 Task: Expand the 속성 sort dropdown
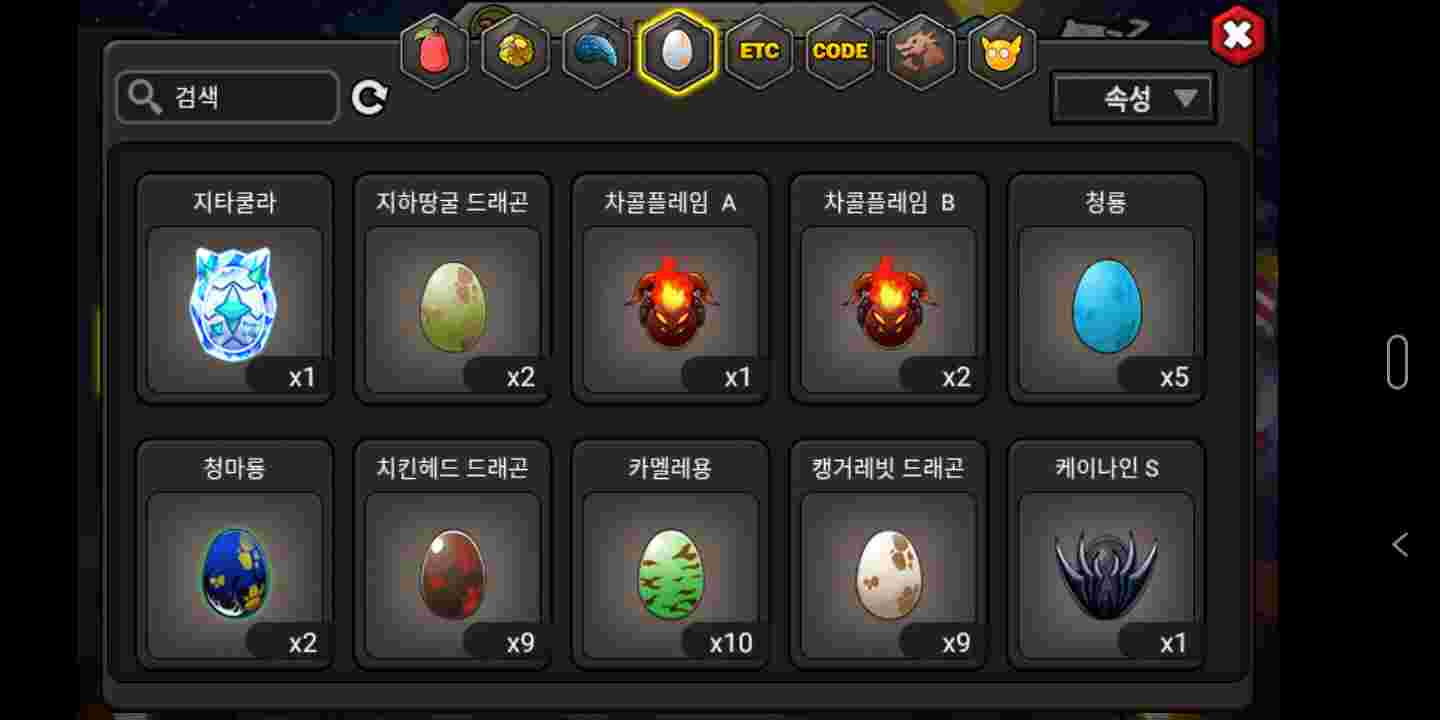1133,98
